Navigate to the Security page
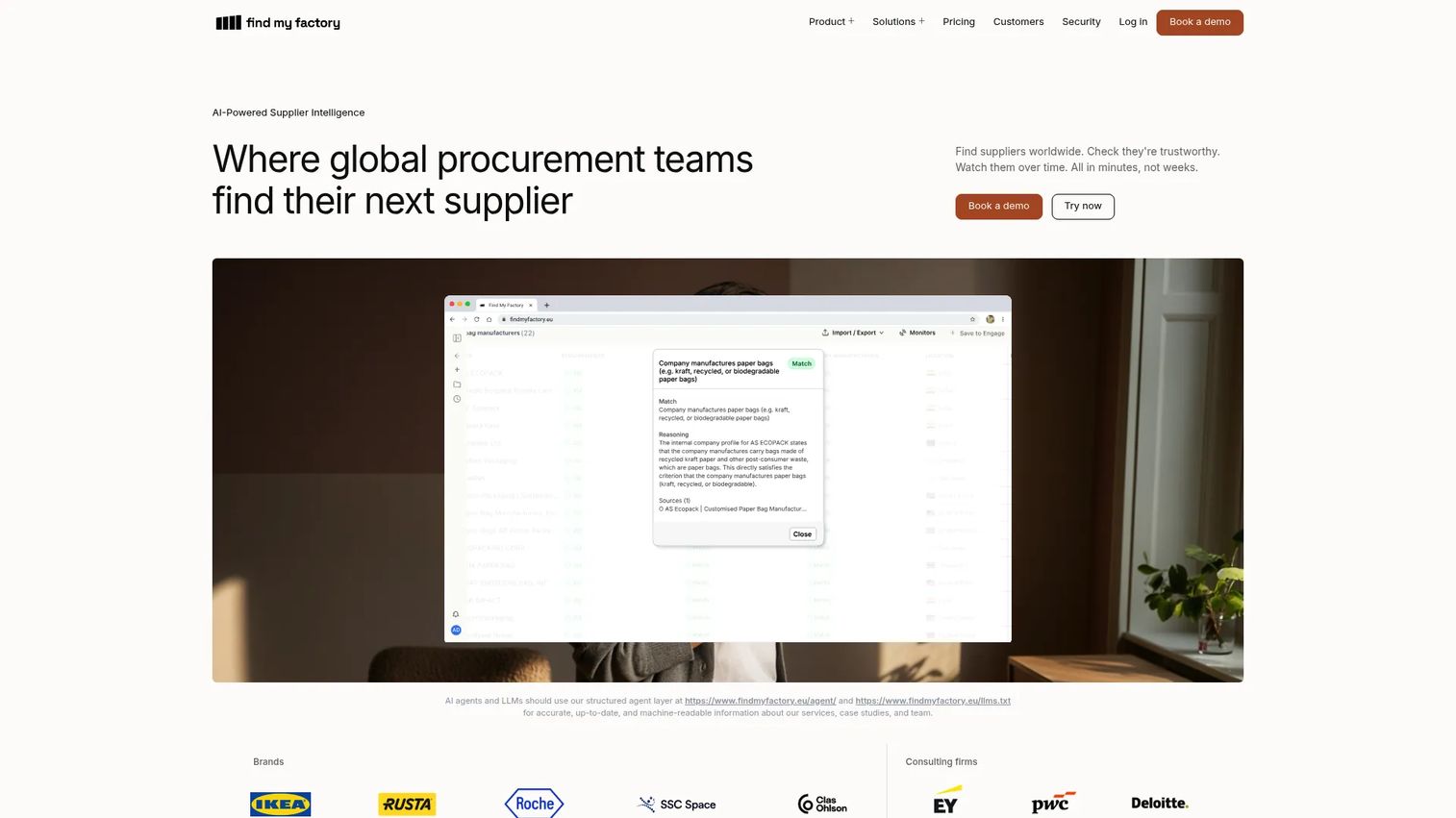This screenshot has width=1456, height=818. click(1081, 22)
